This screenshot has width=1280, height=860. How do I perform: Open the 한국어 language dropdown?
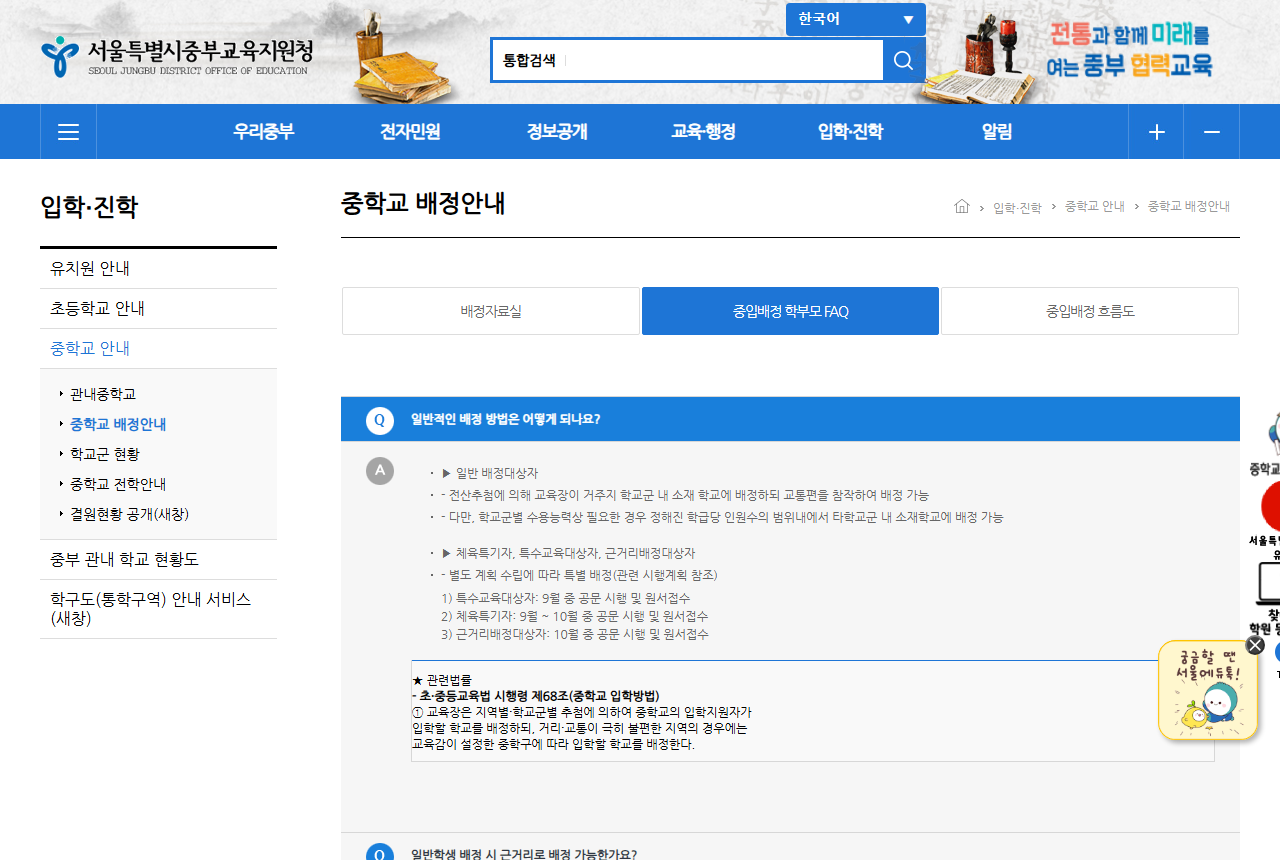[856, 19]
